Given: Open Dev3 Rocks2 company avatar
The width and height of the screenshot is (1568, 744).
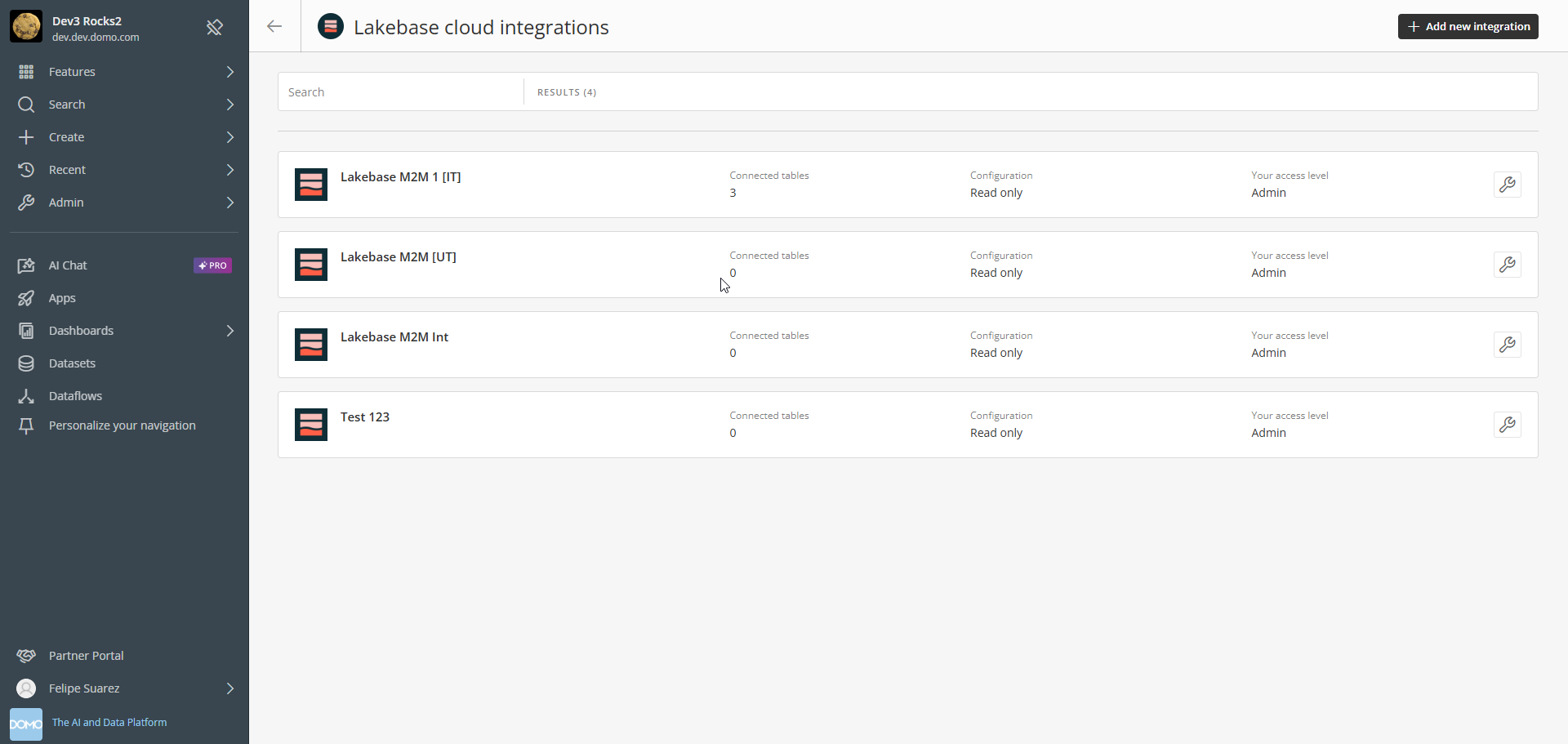Looking at the screenshot, I should [x=26, y=26].
